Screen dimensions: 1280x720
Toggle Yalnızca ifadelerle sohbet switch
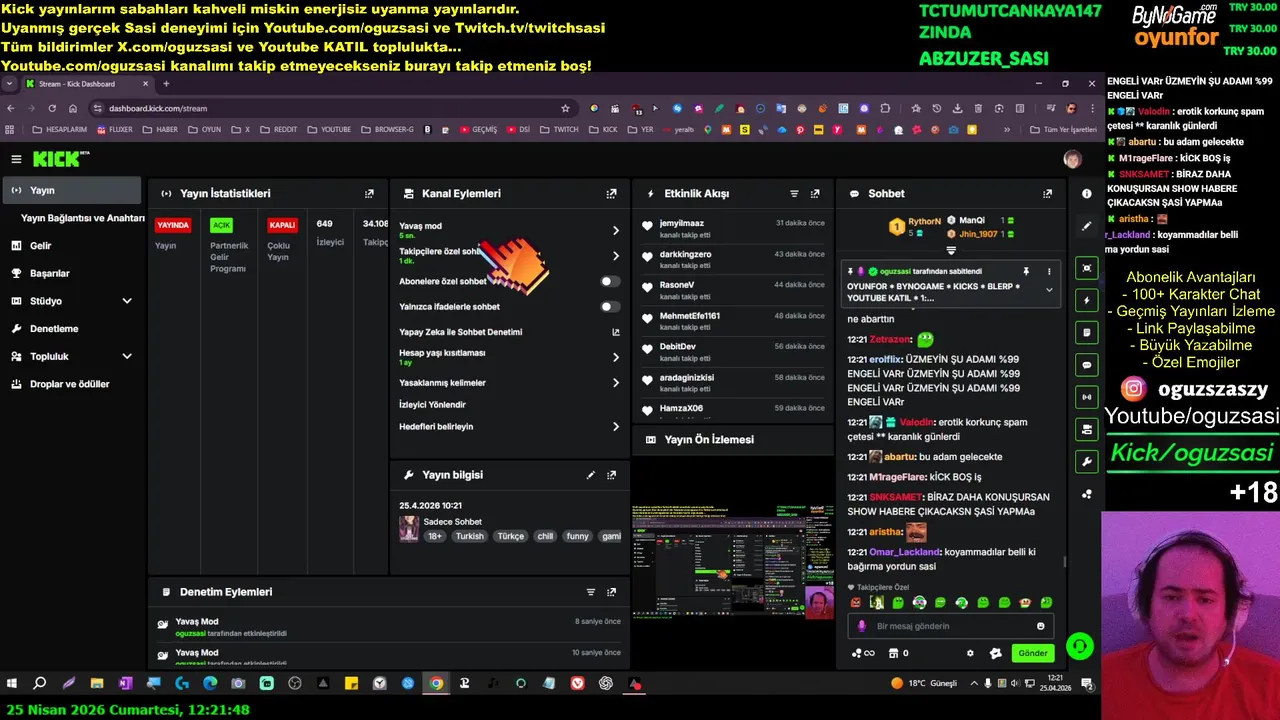pyautogui.click(x=609, y=307)
